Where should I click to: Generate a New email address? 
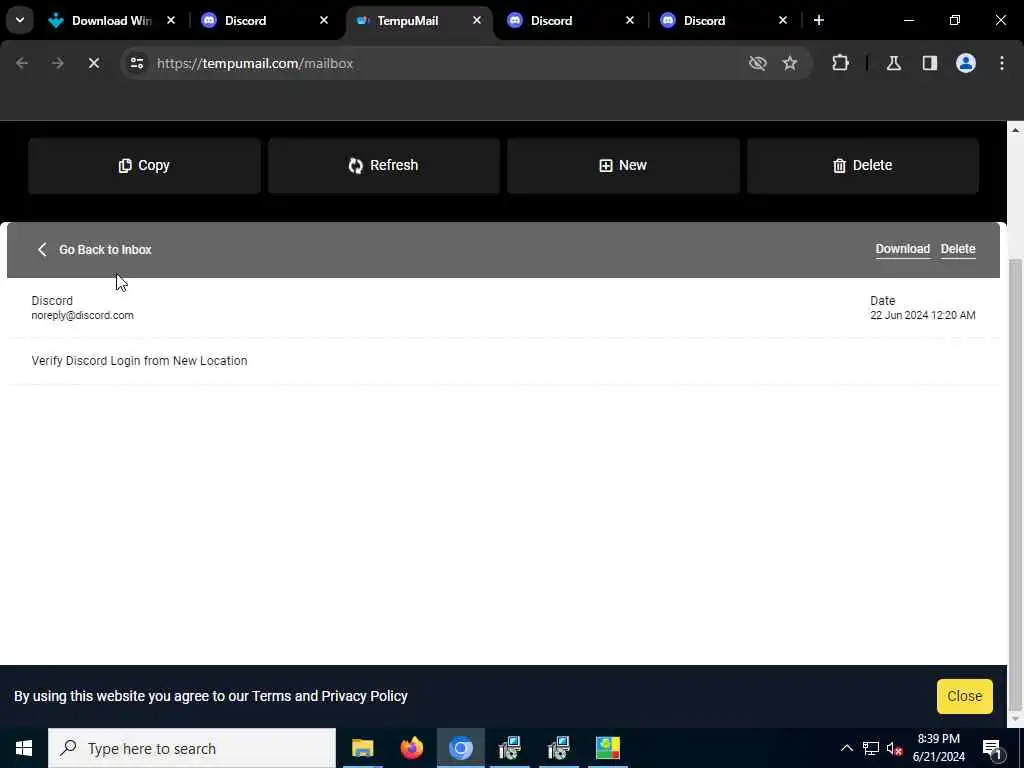[x=623, y=166]
